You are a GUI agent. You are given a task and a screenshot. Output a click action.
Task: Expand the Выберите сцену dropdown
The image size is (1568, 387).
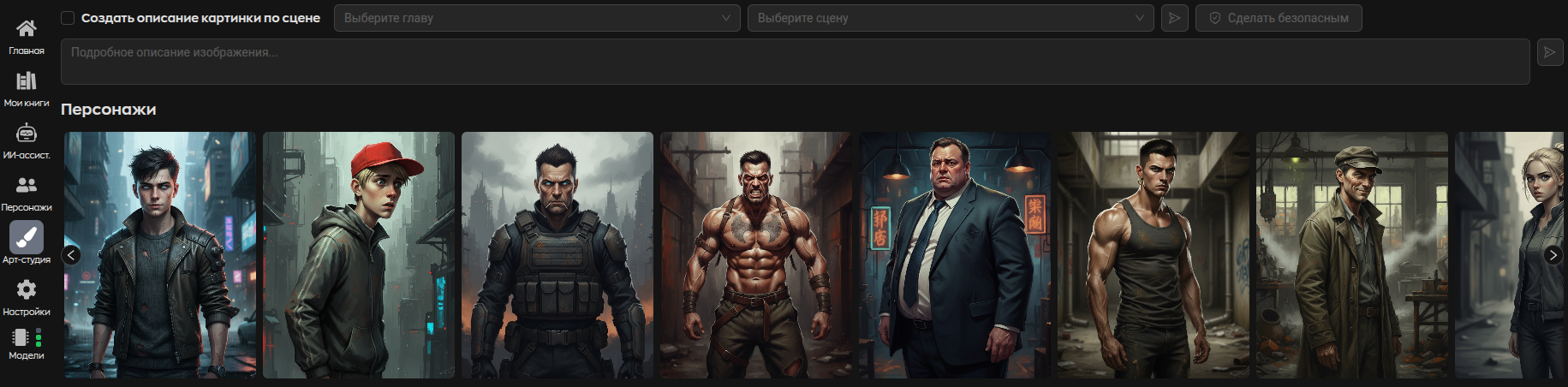point(950,18)
